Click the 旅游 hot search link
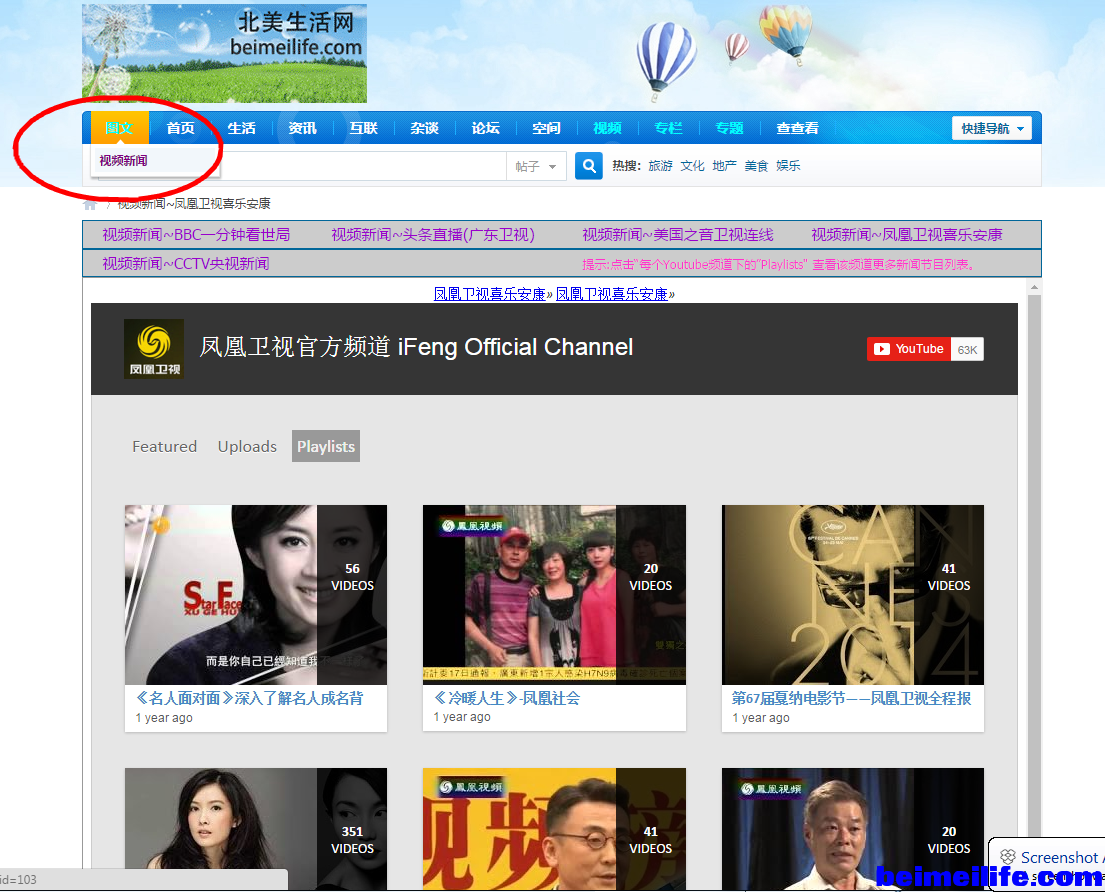Viewport: 1105px width, 892px height. (660, 166)
